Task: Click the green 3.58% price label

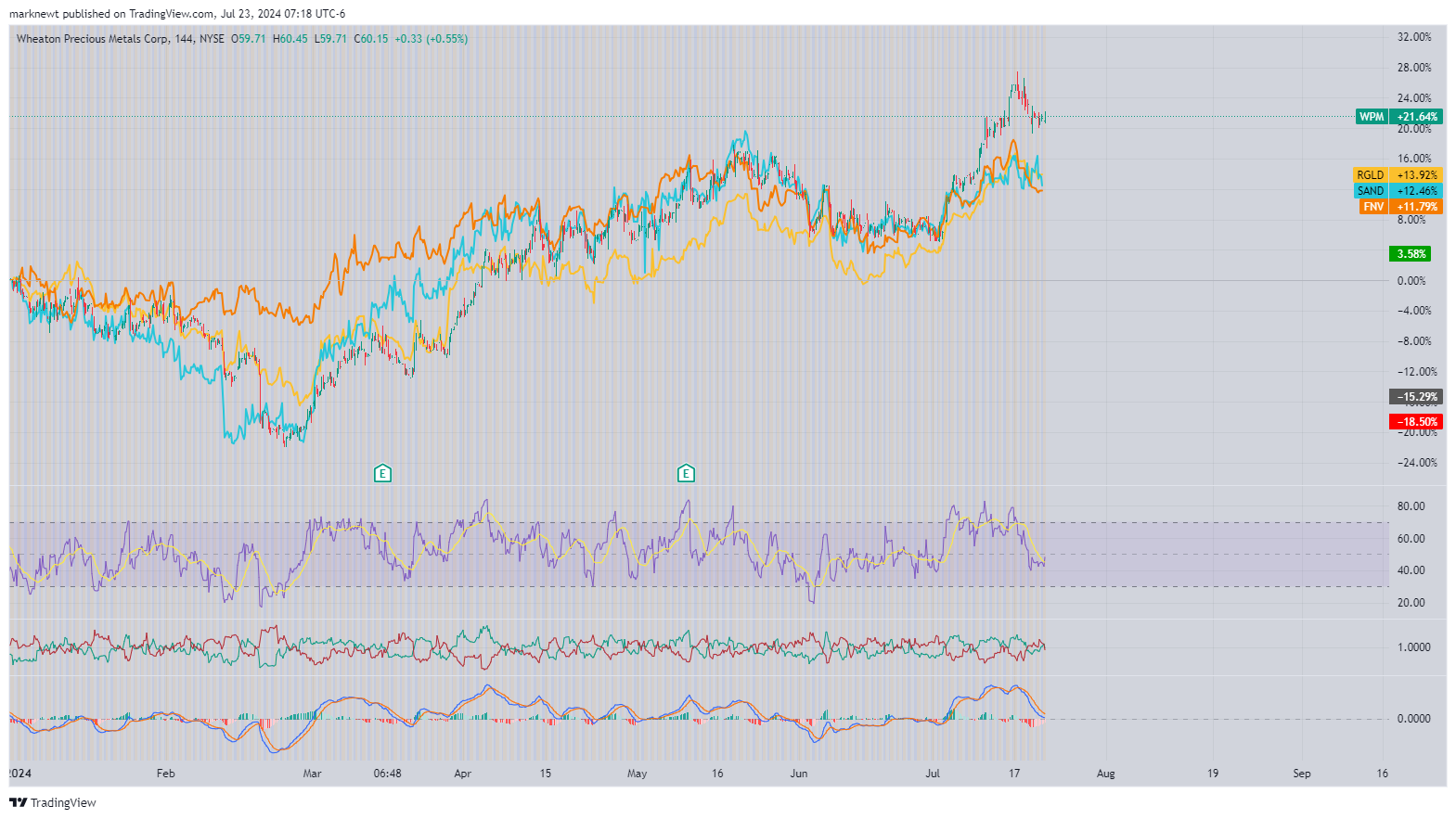Action: [1411, 254]
